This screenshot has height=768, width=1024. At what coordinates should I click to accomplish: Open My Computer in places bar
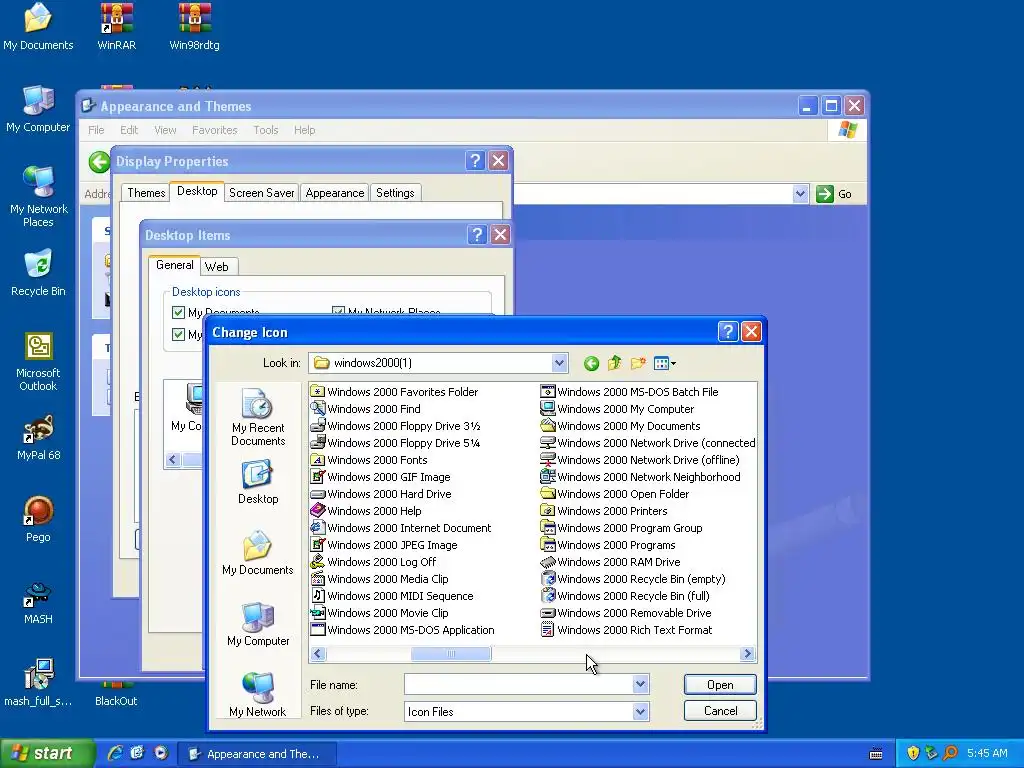(258, 624)
